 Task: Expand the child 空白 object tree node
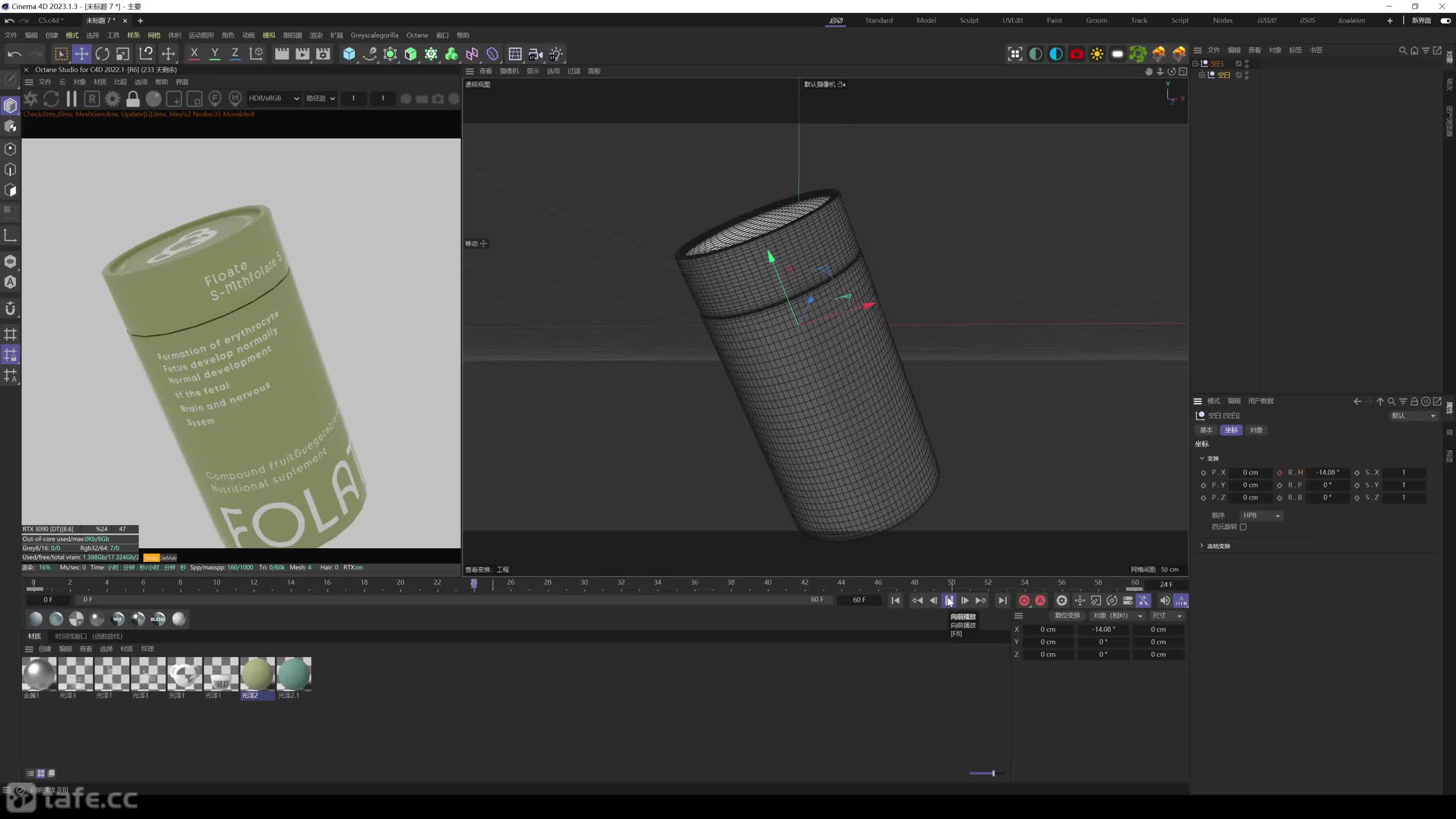[1202, 75]
